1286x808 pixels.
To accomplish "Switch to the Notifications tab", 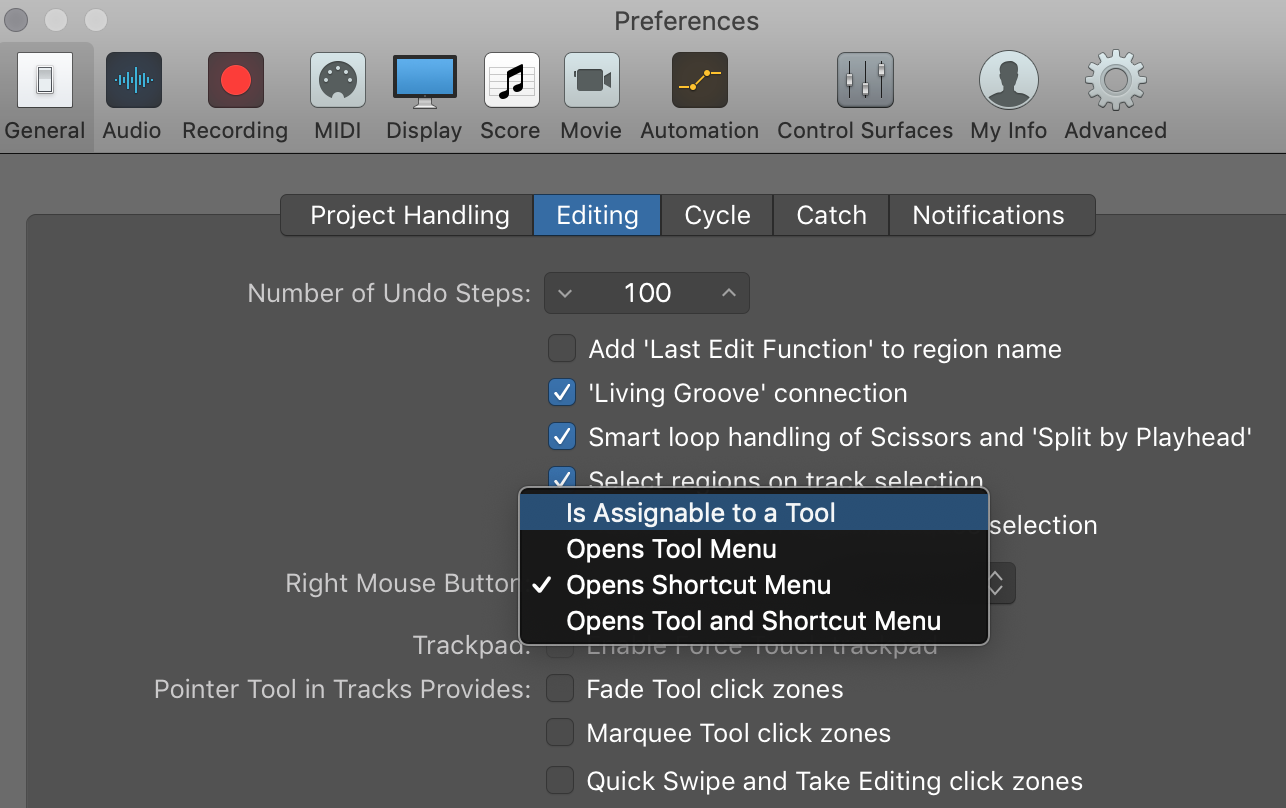I will 988,215.
